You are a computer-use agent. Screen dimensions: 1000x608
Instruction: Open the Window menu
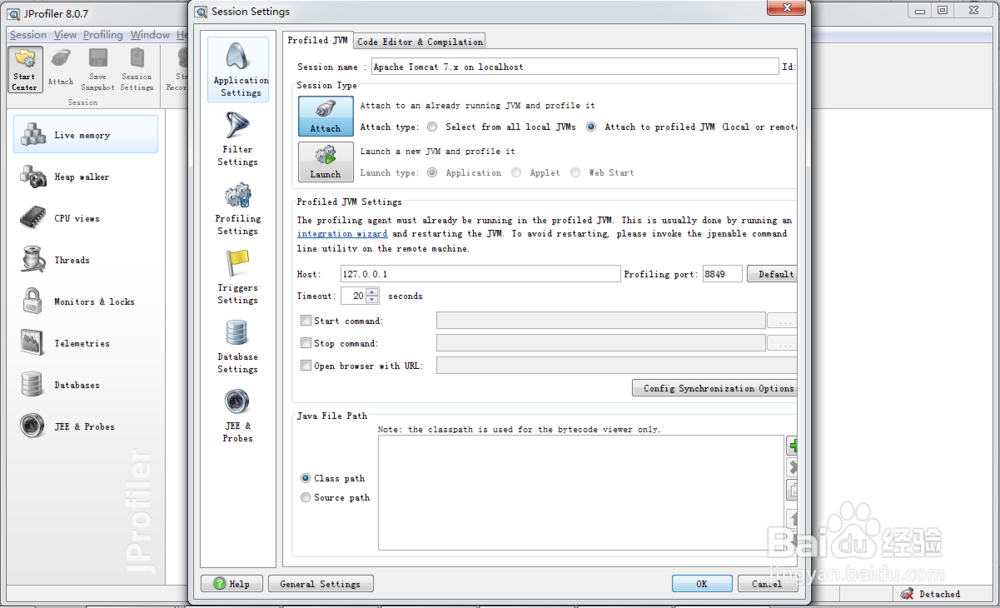pyautogui.click(x=150, y=34)
